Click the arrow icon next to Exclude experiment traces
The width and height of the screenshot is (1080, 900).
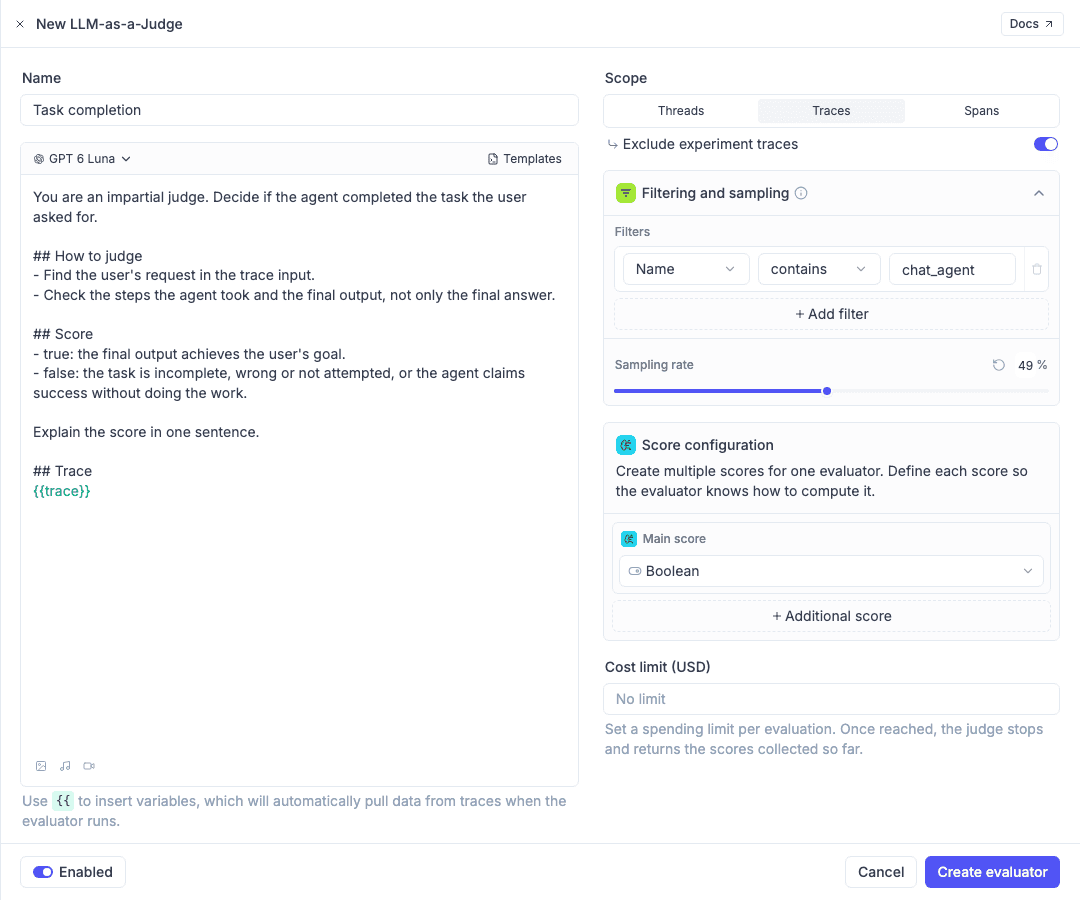612,145
